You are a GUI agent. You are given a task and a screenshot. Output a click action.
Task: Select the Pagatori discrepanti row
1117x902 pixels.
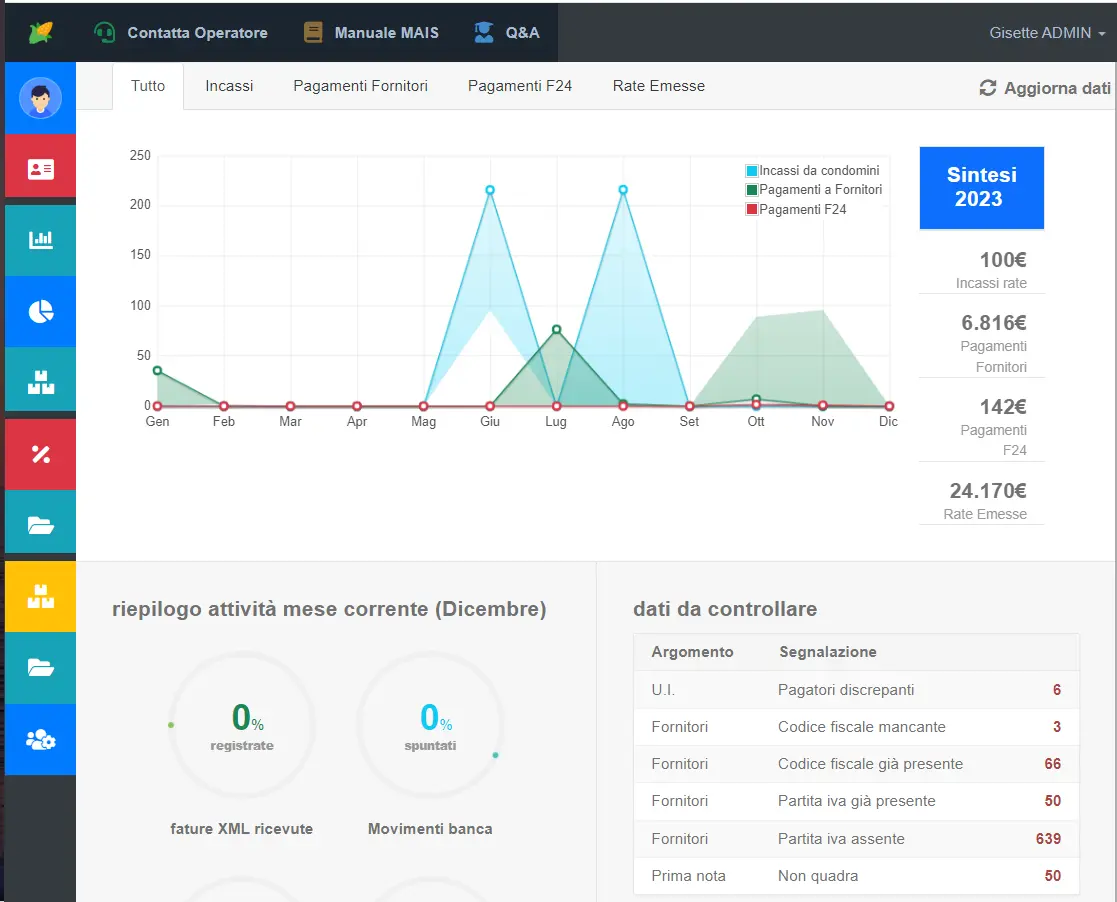coord(856,690)
